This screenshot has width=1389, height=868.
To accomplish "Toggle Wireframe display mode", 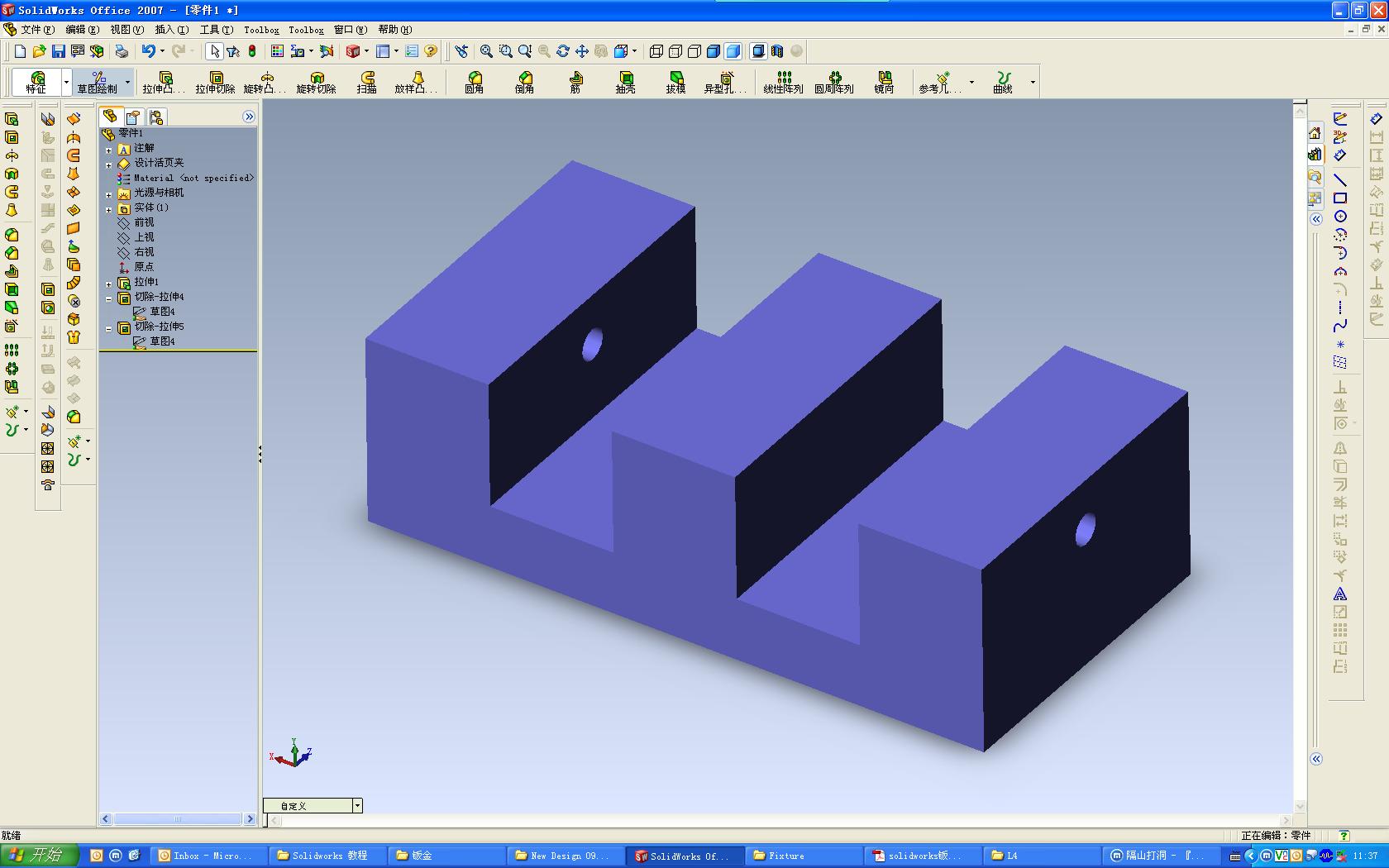I will pos(656,51).
